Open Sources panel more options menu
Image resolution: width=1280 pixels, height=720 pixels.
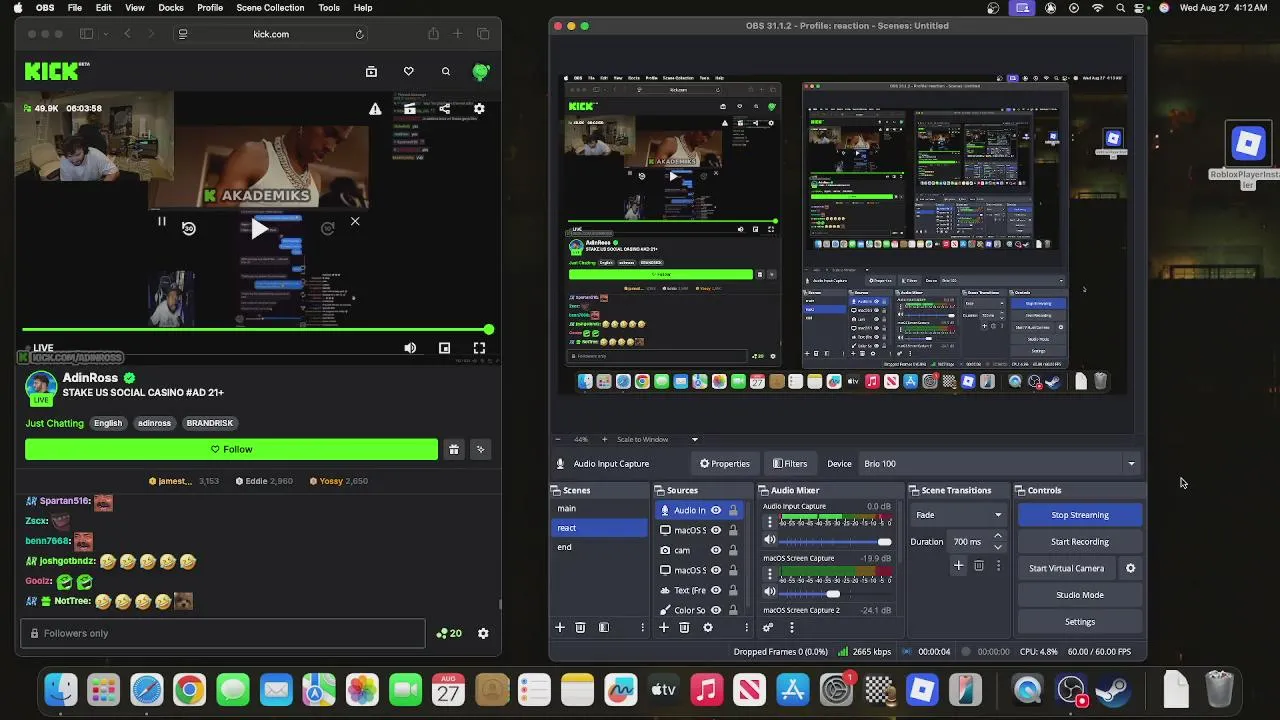(x=746, y=627)
